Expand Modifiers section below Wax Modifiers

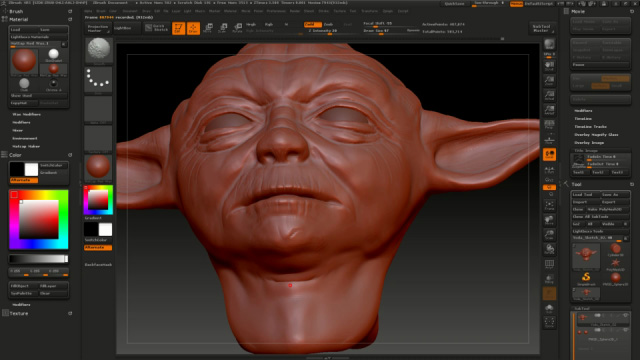click(21, 122)
